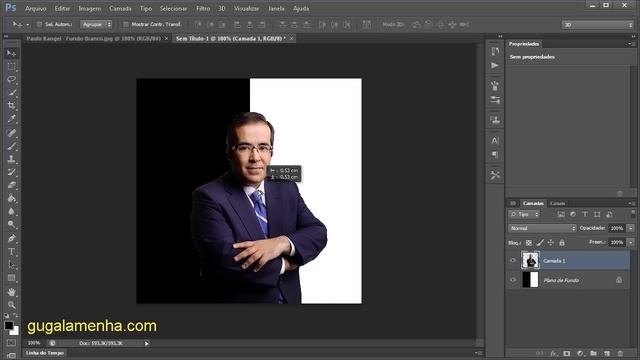640x360 pixels.
Task: Click the Add layer style fx icon
Action: [x=553, y=353]
